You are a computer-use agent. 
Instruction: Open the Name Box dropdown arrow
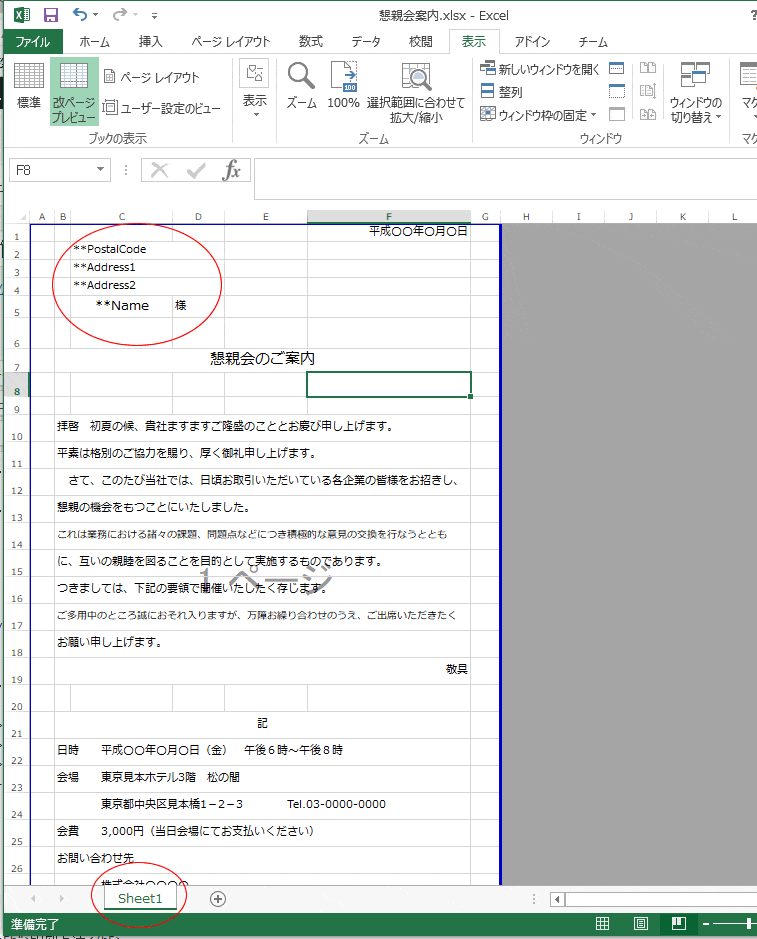pos(100,170)
